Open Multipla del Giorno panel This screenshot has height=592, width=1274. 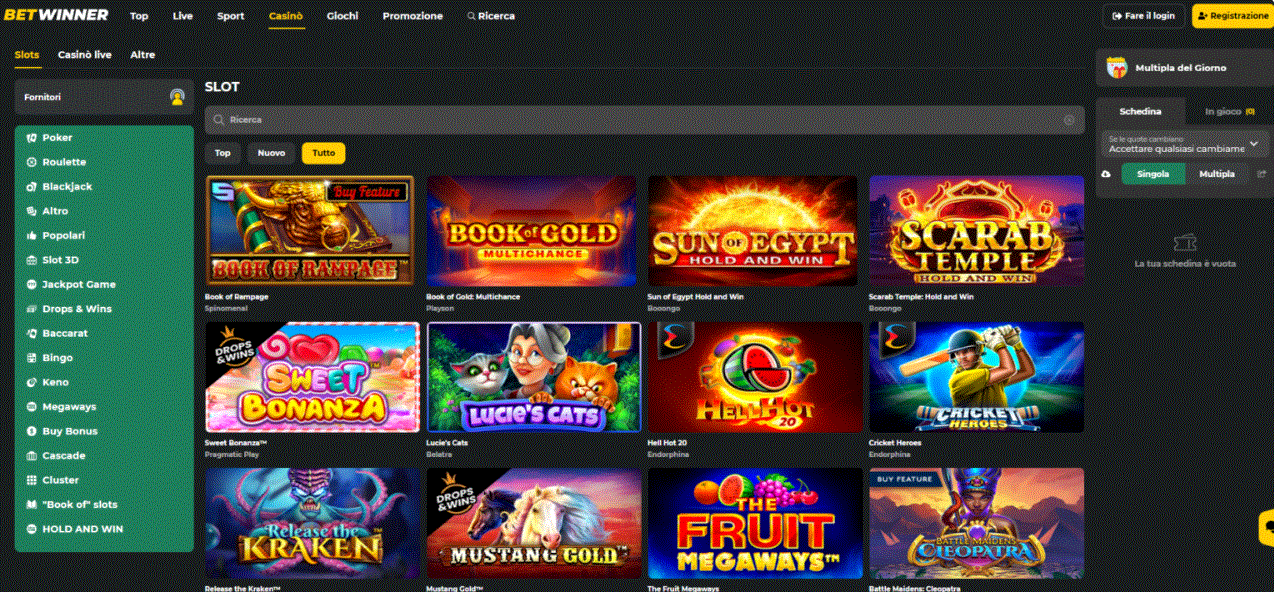point(1185,68)
